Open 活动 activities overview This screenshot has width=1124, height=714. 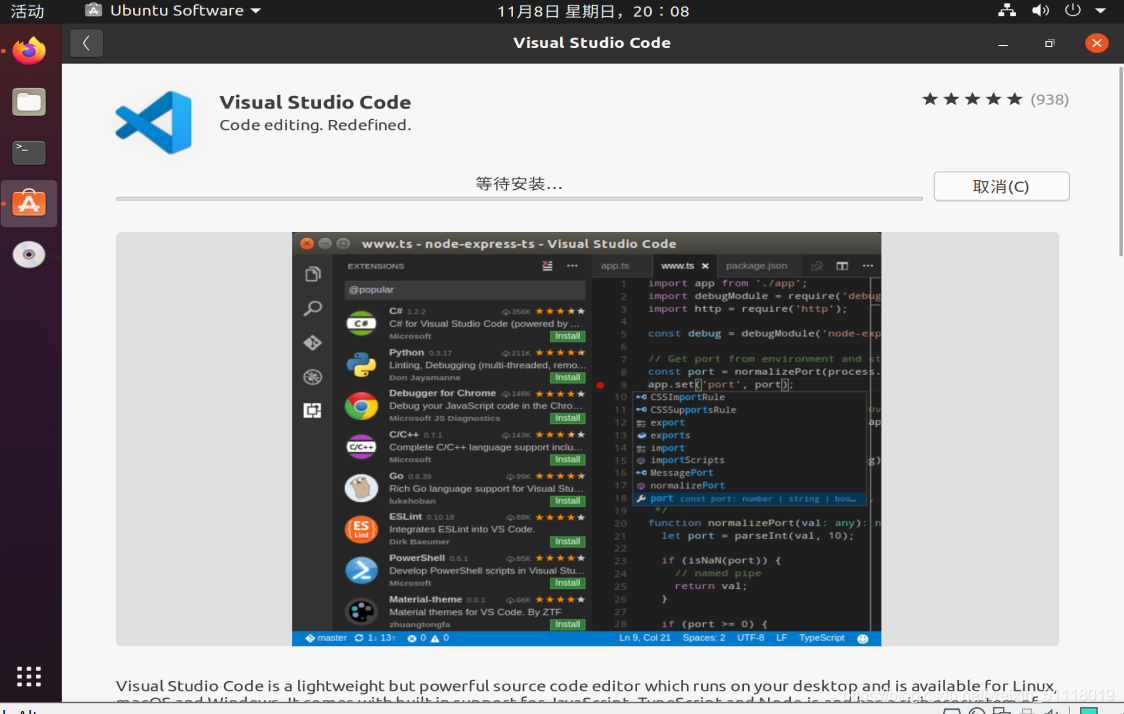(x=27, y=11)
